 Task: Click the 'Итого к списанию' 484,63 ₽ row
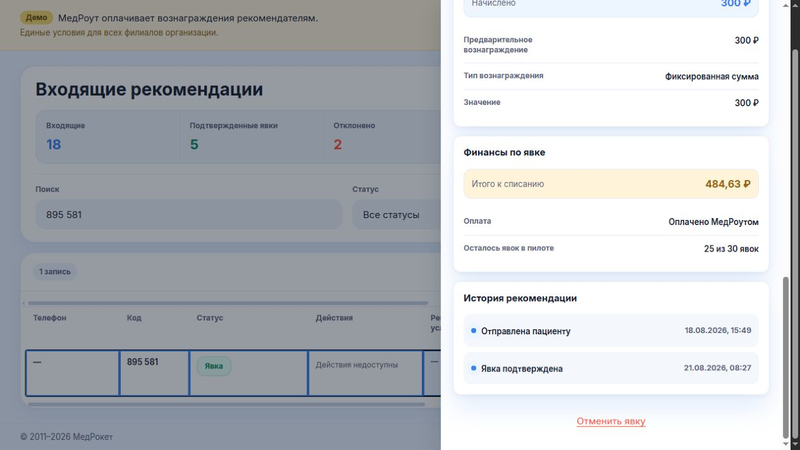pyautogui.click(x=611, y=184)
